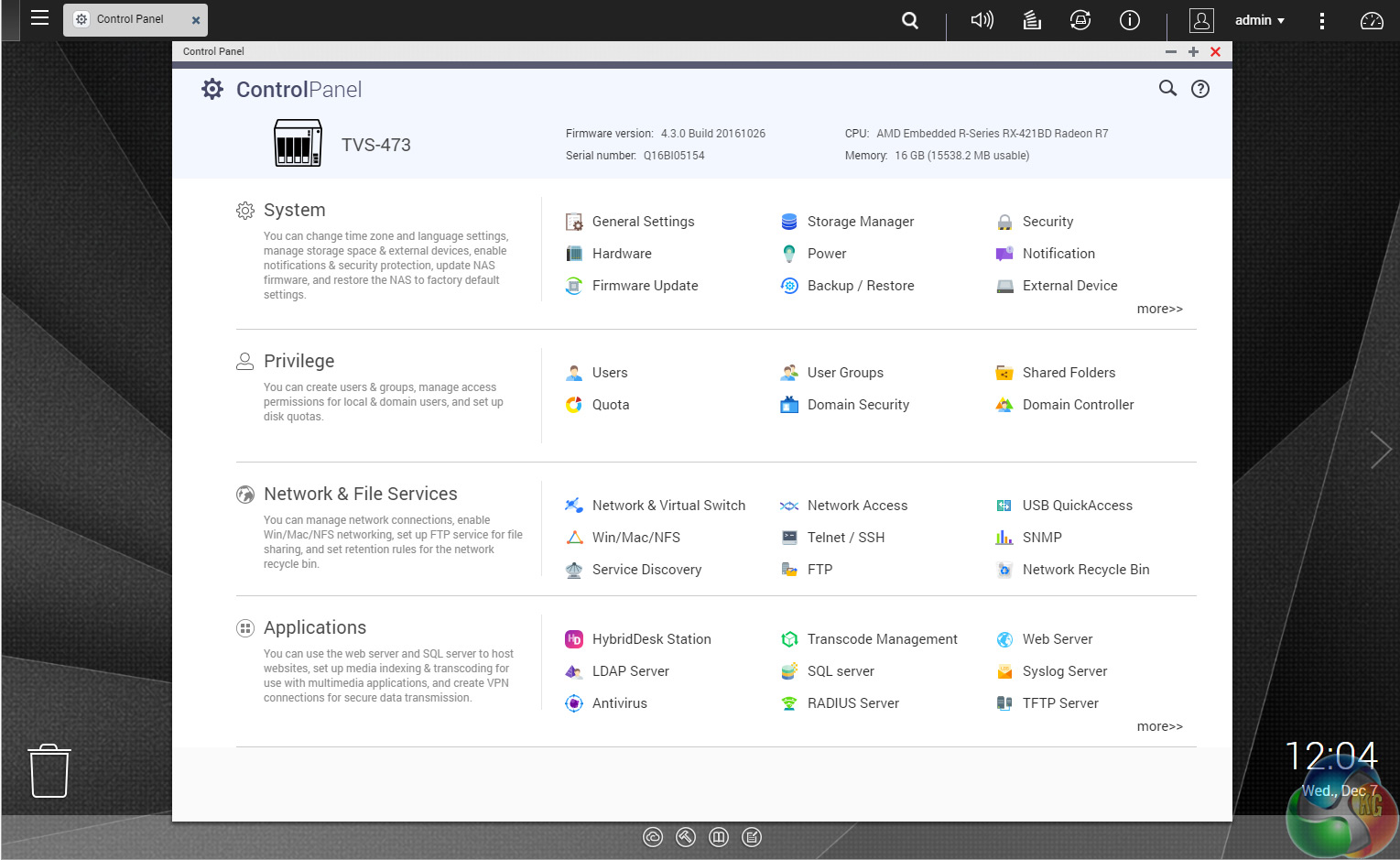This screenshot has height=860, width=1400.
Task: Go to next desktop page arrow
Action: click(1380, 449)
